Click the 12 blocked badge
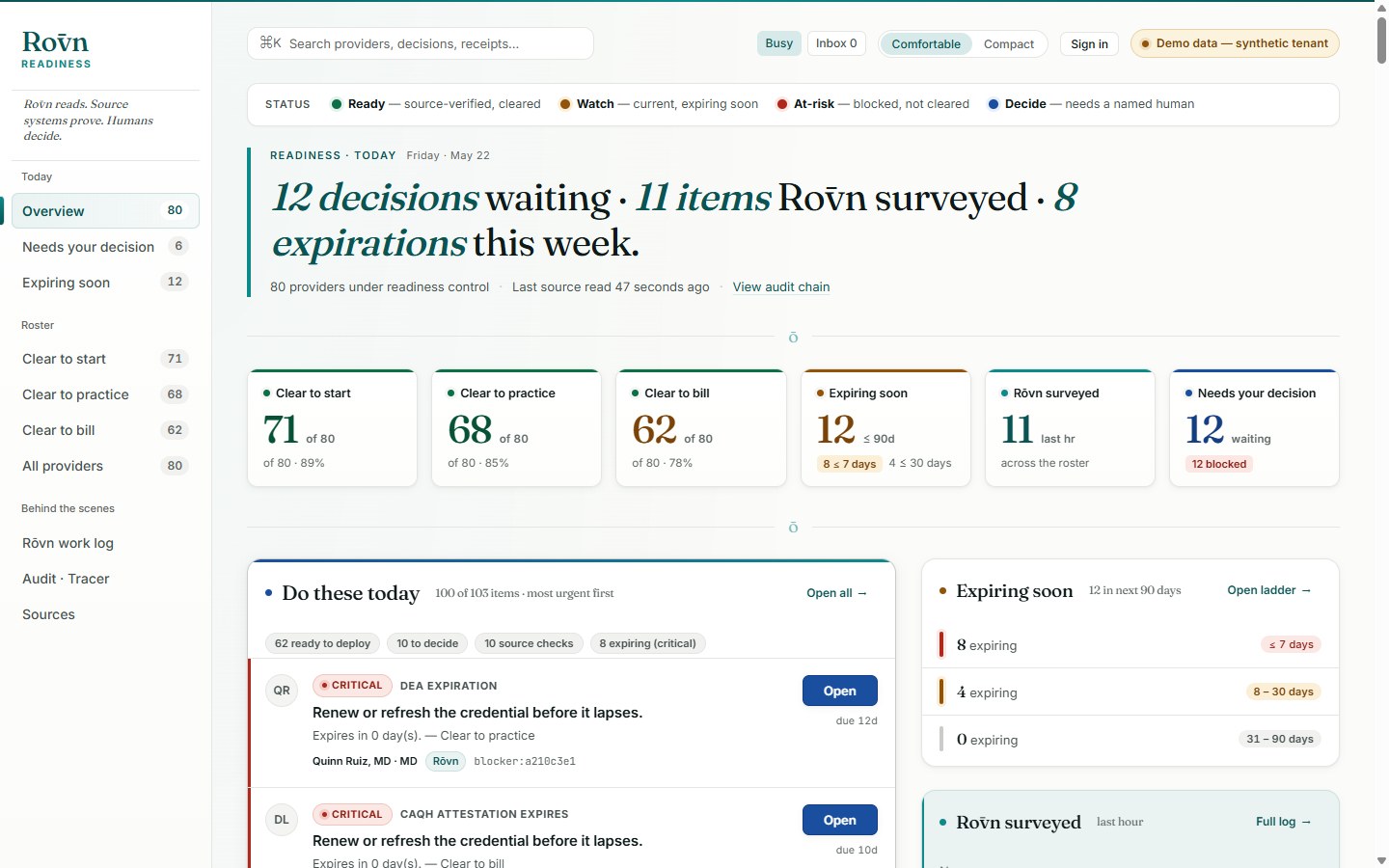 pos(1219,464)
